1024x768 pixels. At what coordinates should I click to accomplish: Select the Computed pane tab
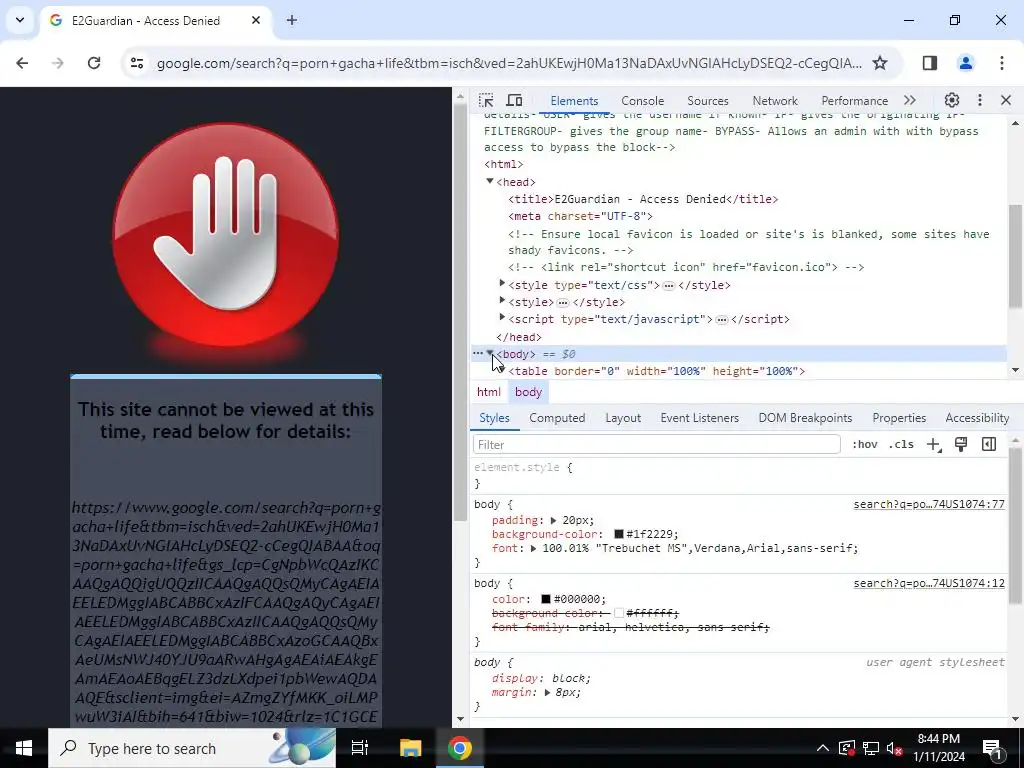[557, 418]
